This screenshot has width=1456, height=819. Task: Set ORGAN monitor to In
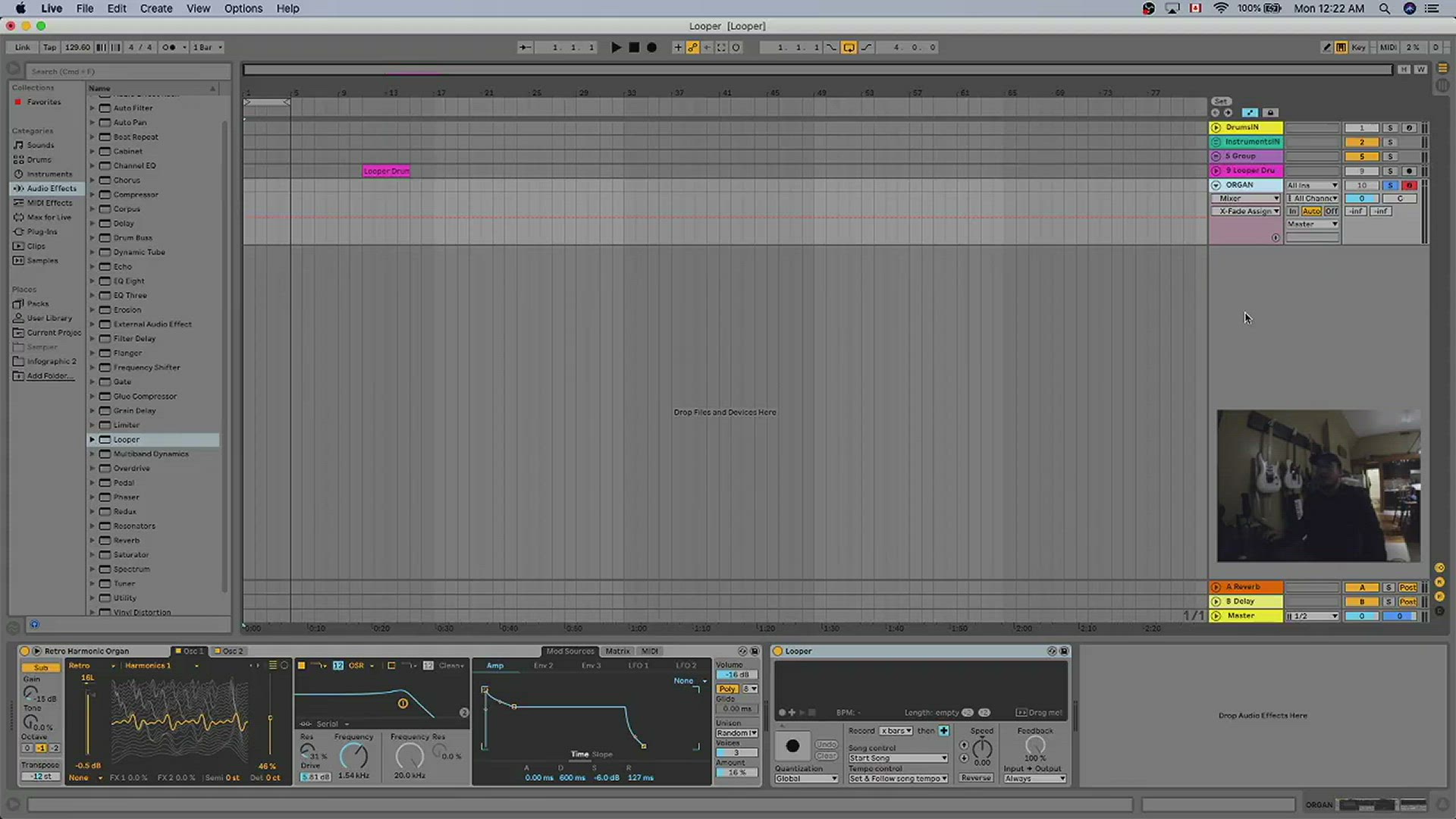[1293, 212]
